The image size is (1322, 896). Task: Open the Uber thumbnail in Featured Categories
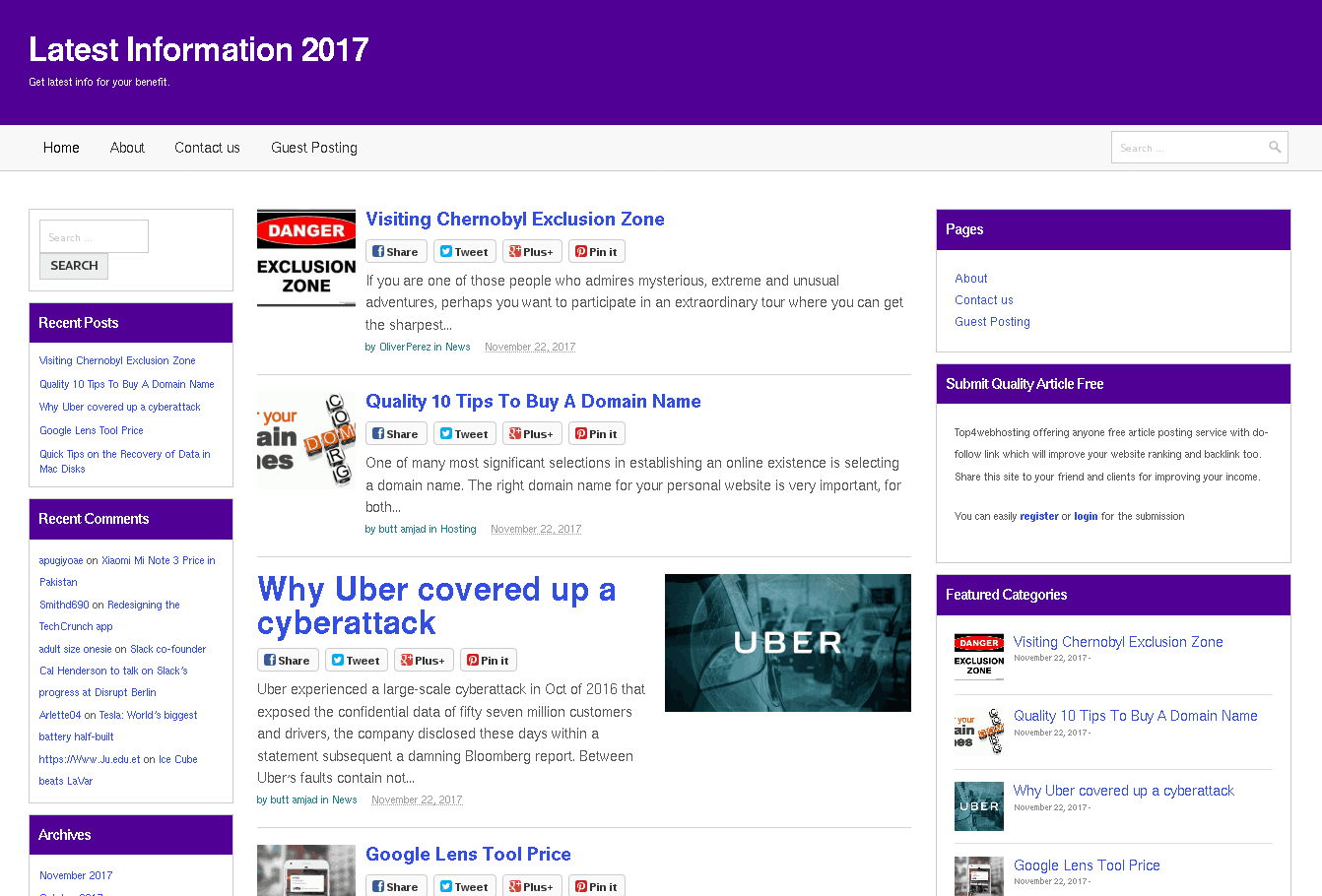click(x=979, y=806)
